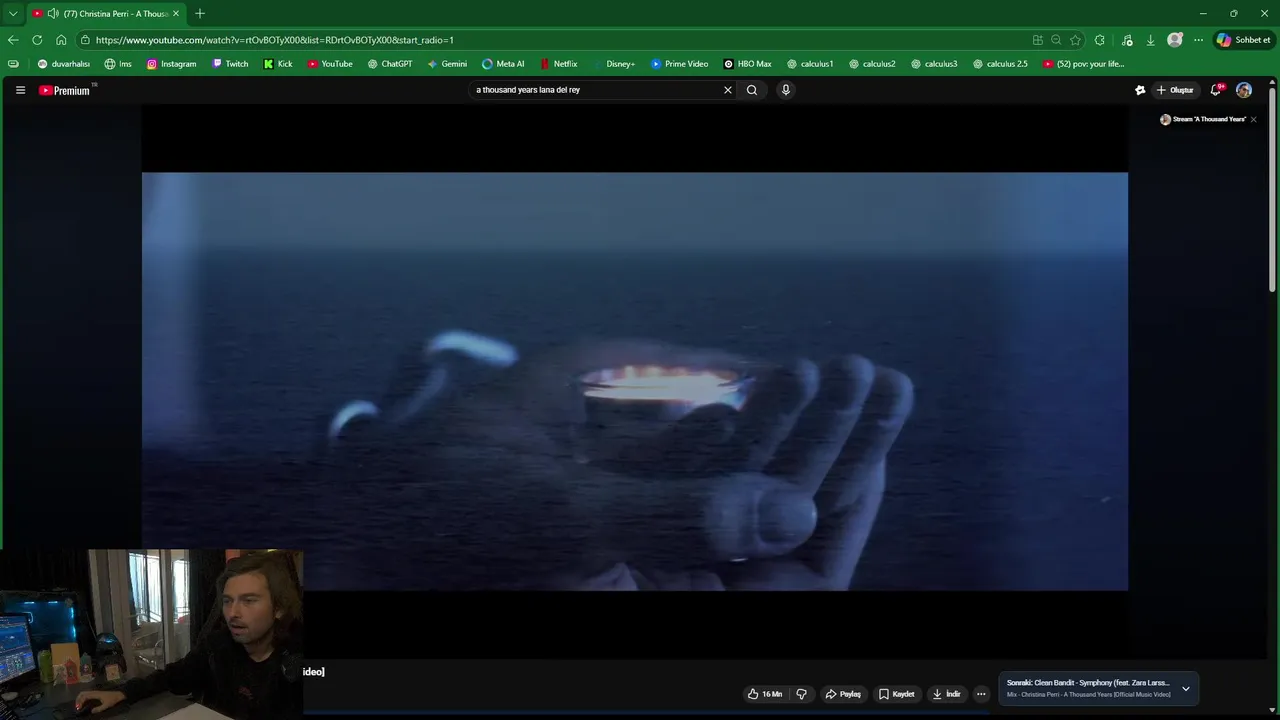This screenshot has width=1280, height=720.
Task: Add this page to favorites star
Action: pos(1075,40)
